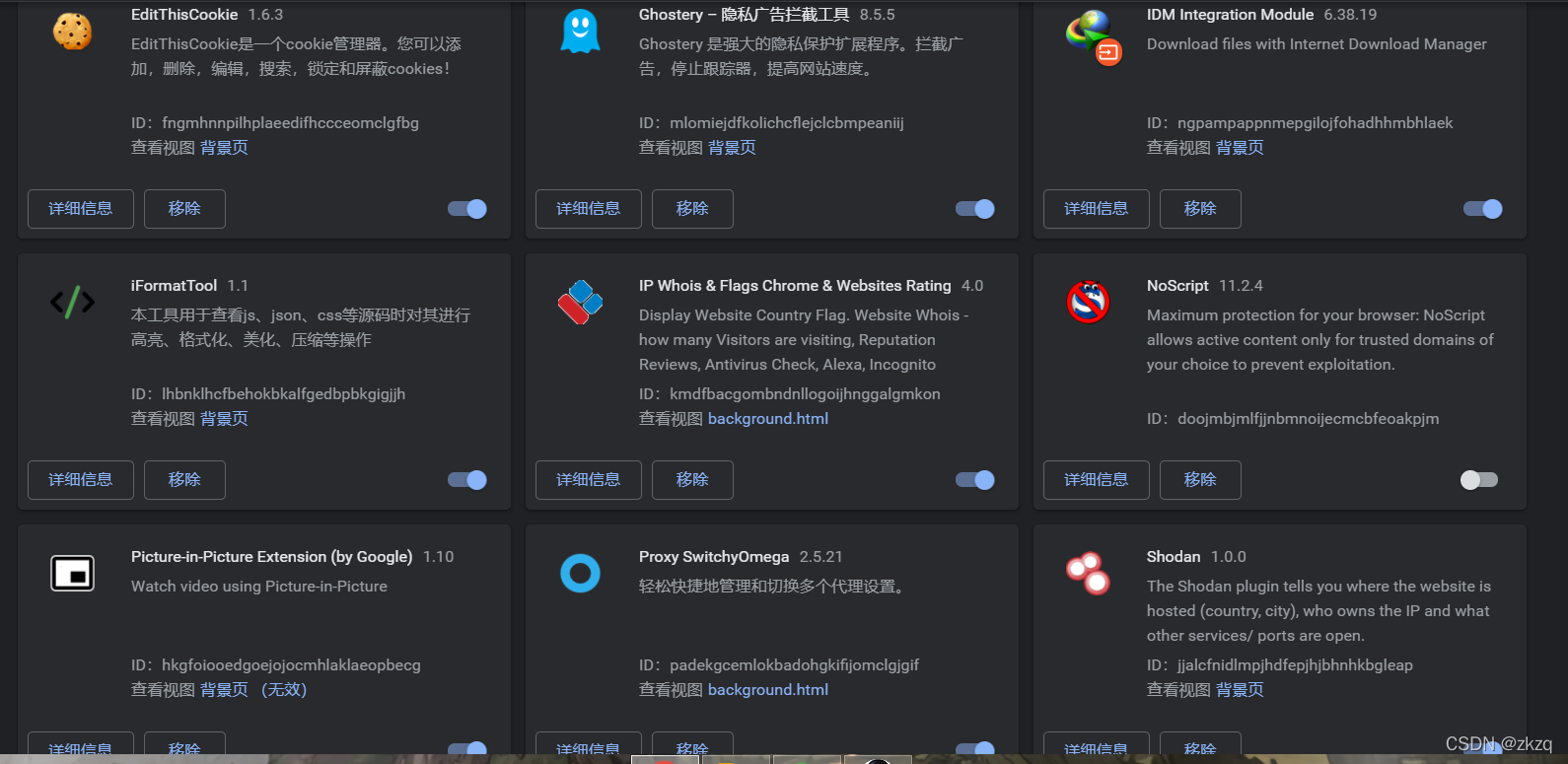Click the "IDM Integration Module" title
Viewport: 1568px width, 764px height.
click(1230, 15)
